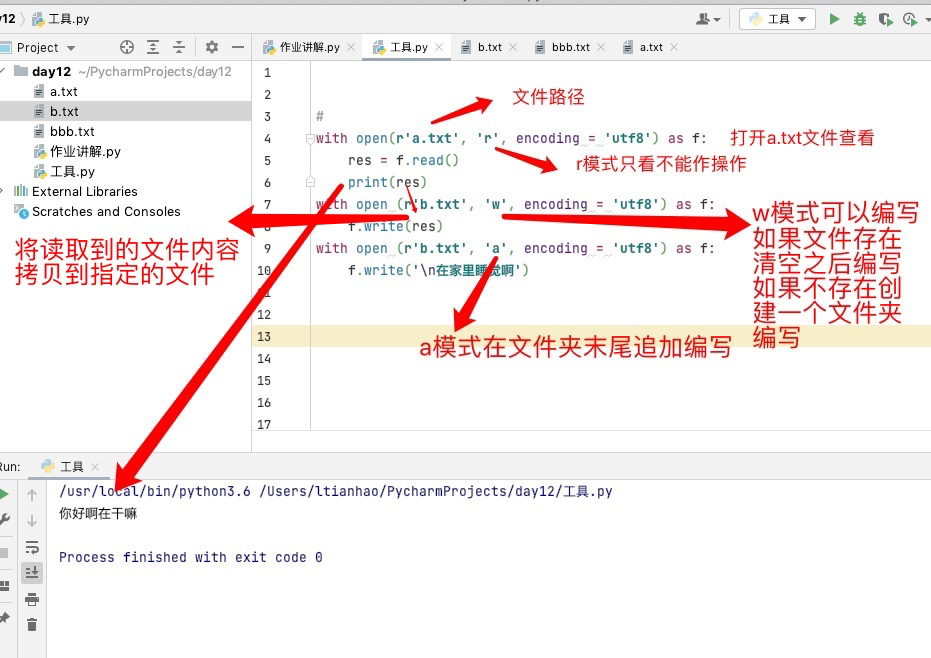931x658 pixels.
Task: Toggle scroll to end in Run console
Action: [32, 572]
